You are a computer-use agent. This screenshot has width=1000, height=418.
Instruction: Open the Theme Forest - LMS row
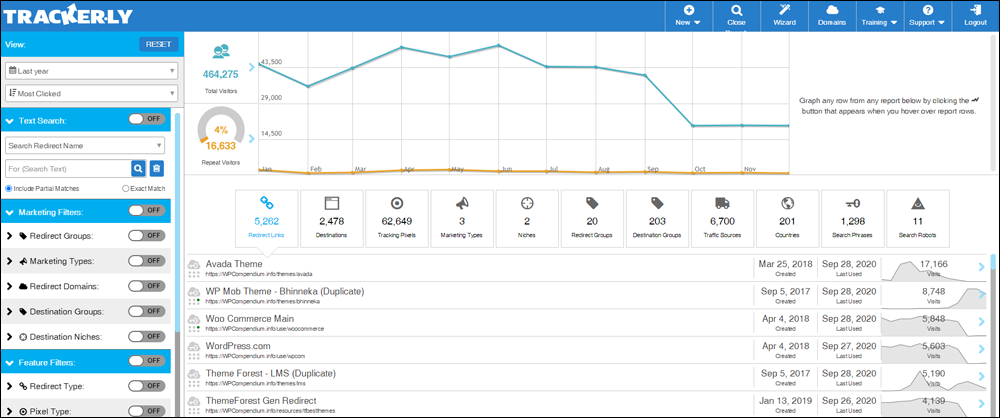tap(587, 378)
